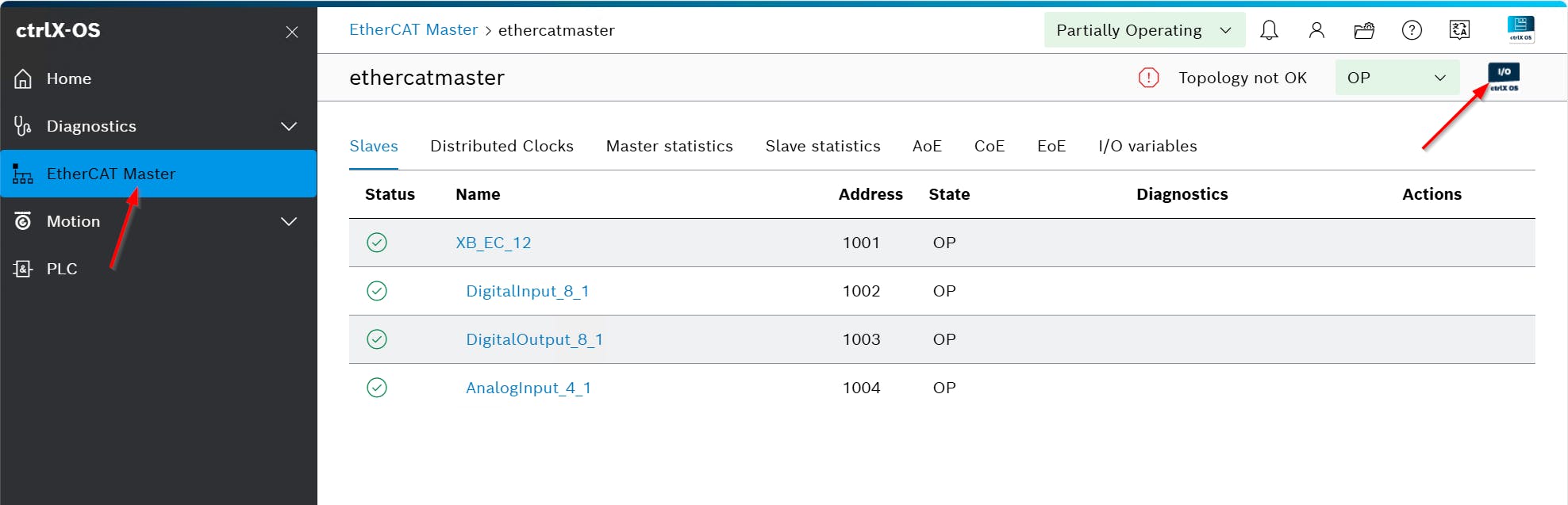Click the ctrlX OS save icon in header
The image size is (1568, 505).
[x=1520, y=29]
